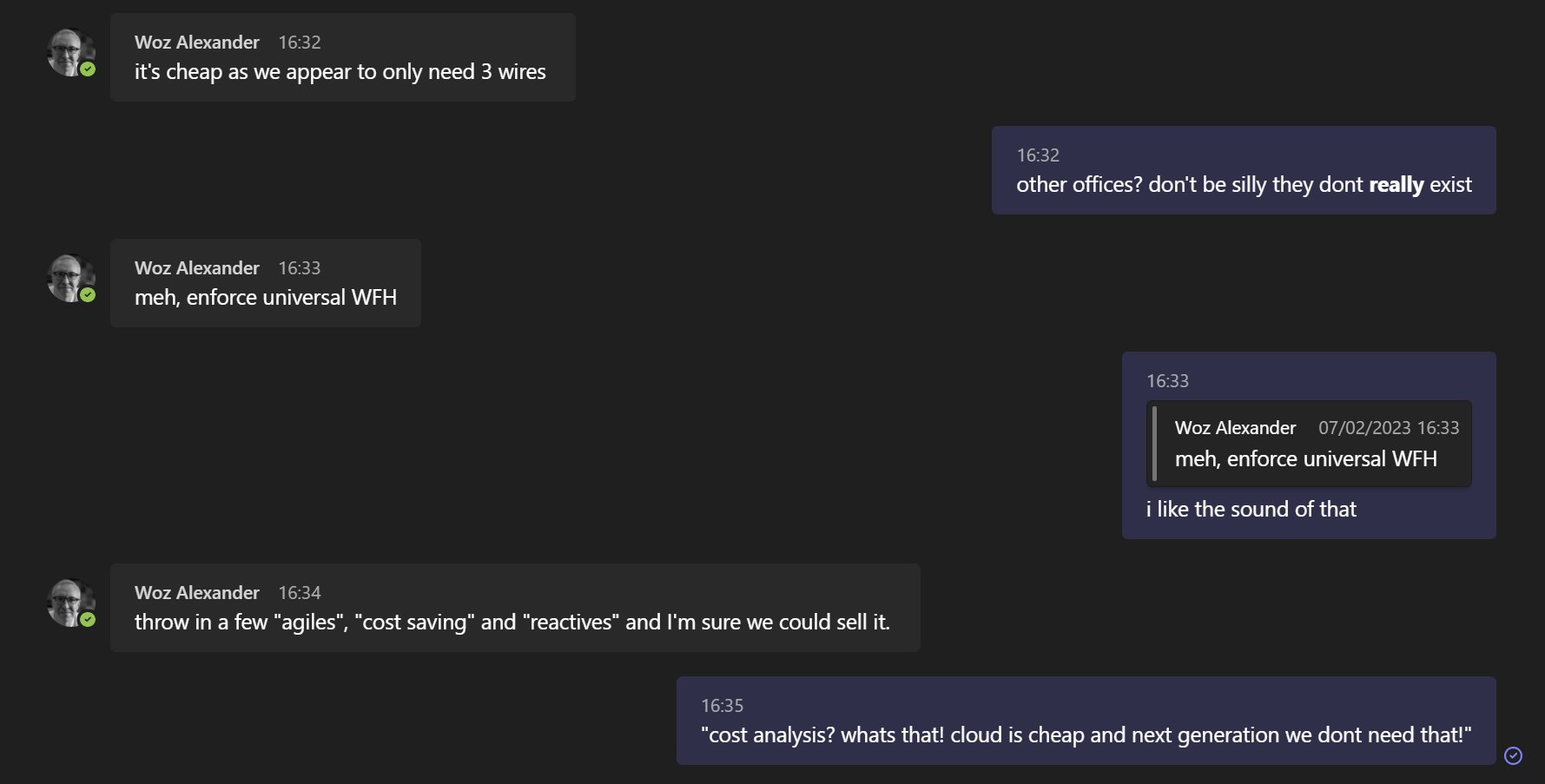
Task: Click the green presence badge on the 16:32 avatar
Action: coord(88,69)
